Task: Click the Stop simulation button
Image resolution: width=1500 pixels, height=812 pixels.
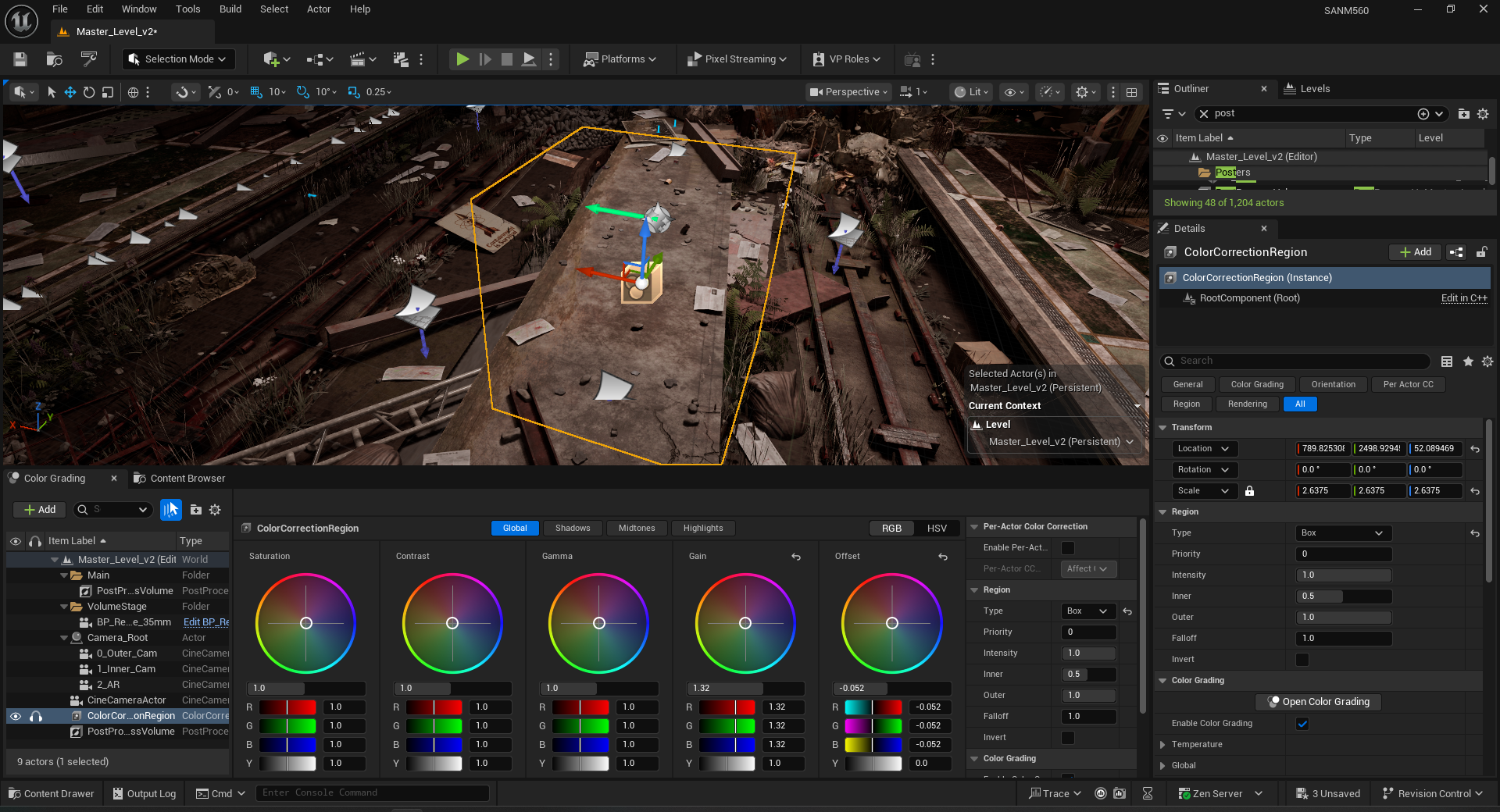Action: tap(506, 59)
